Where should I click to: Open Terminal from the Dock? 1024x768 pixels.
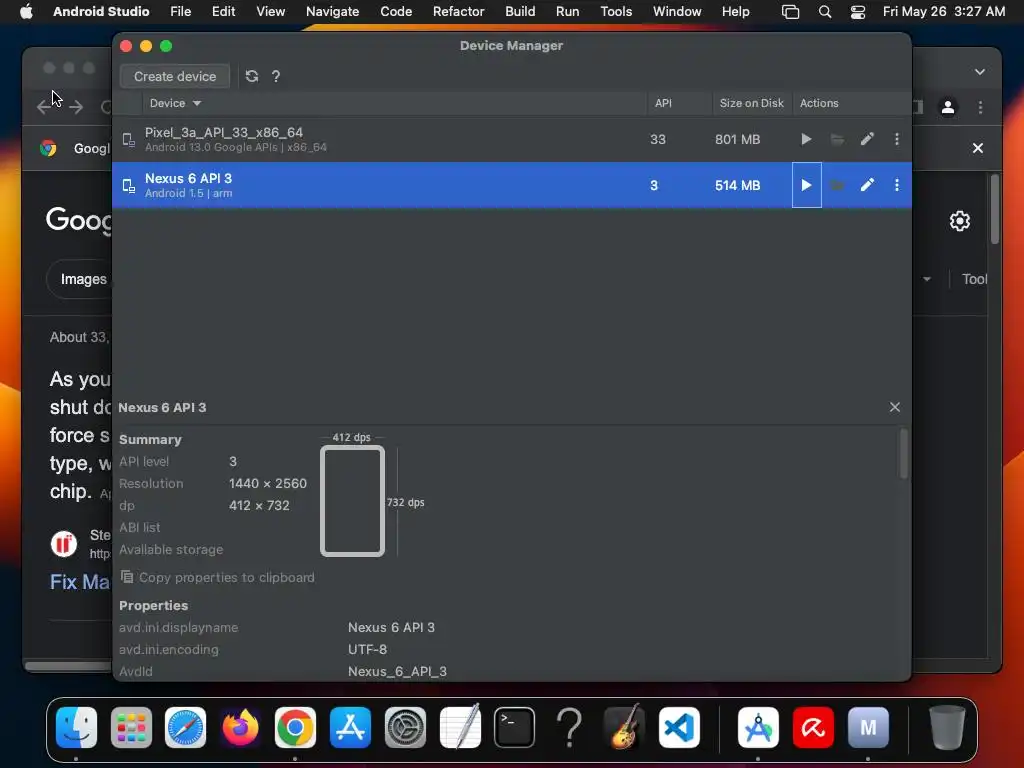pos(515,727)
